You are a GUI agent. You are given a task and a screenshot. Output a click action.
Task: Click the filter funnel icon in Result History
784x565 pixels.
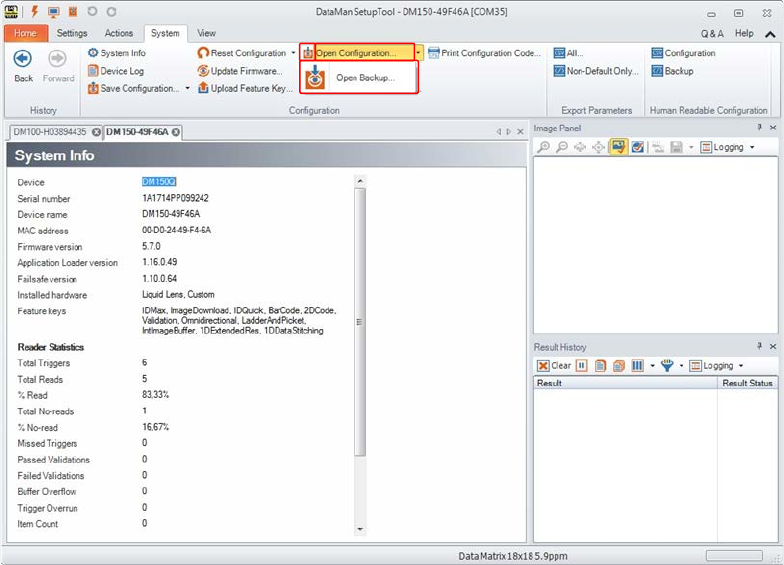[x=667, y=366]
